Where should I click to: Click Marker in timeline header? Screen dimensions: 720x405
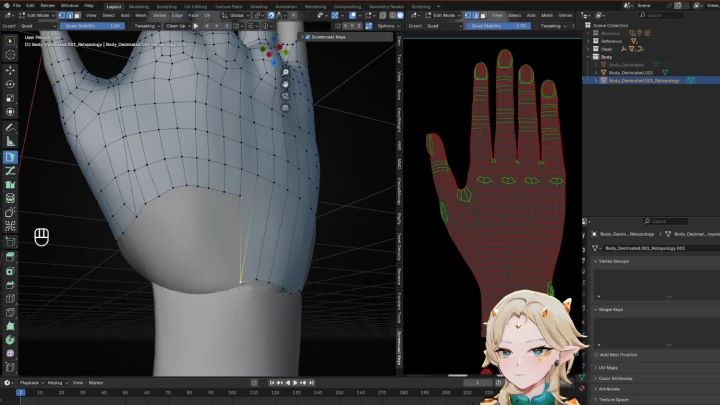[96, 383]
